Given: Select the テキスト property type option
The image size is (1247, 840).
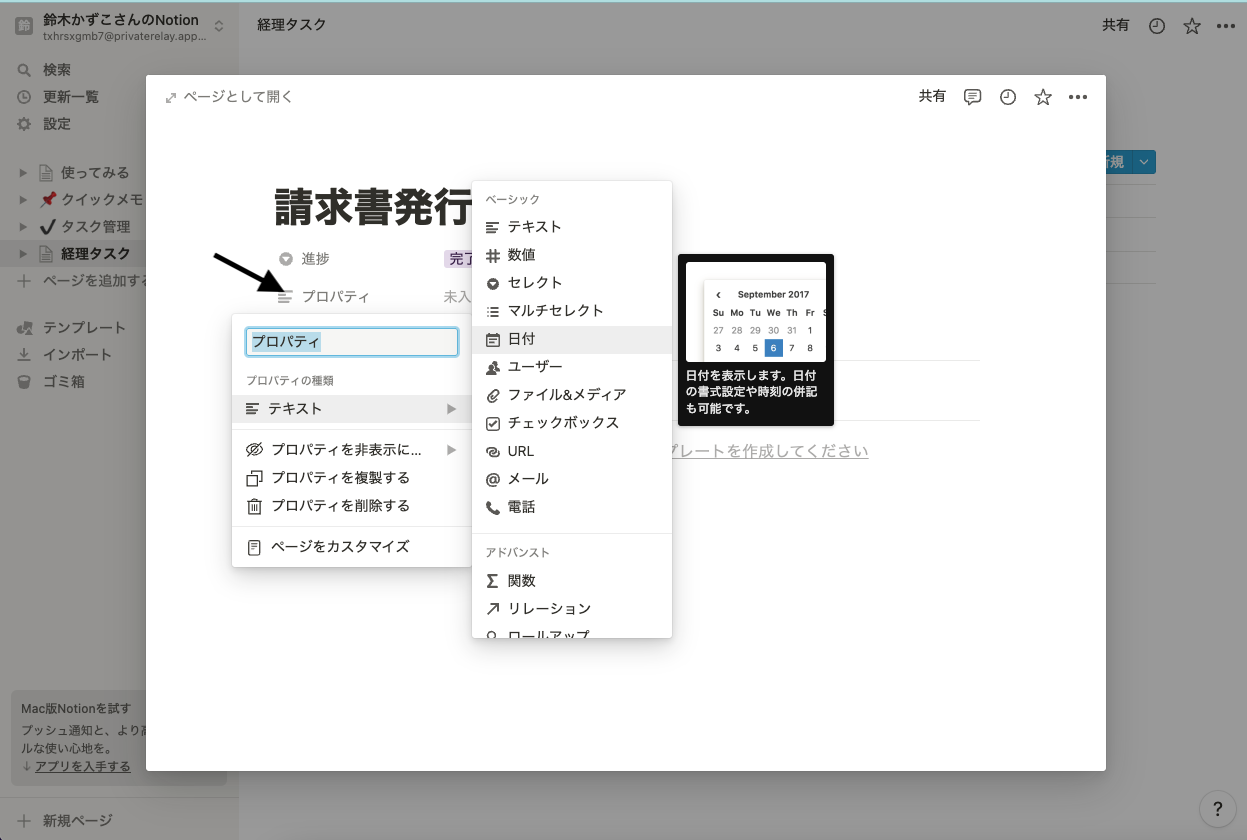Looking at the screenshot, I should click(572, 227).
